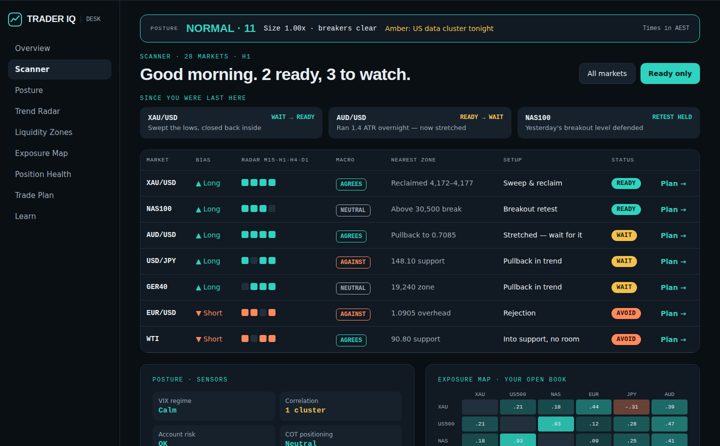Click the '148.10 support' zone cell
Screen dimensions: 720x446
click(418, 261)
